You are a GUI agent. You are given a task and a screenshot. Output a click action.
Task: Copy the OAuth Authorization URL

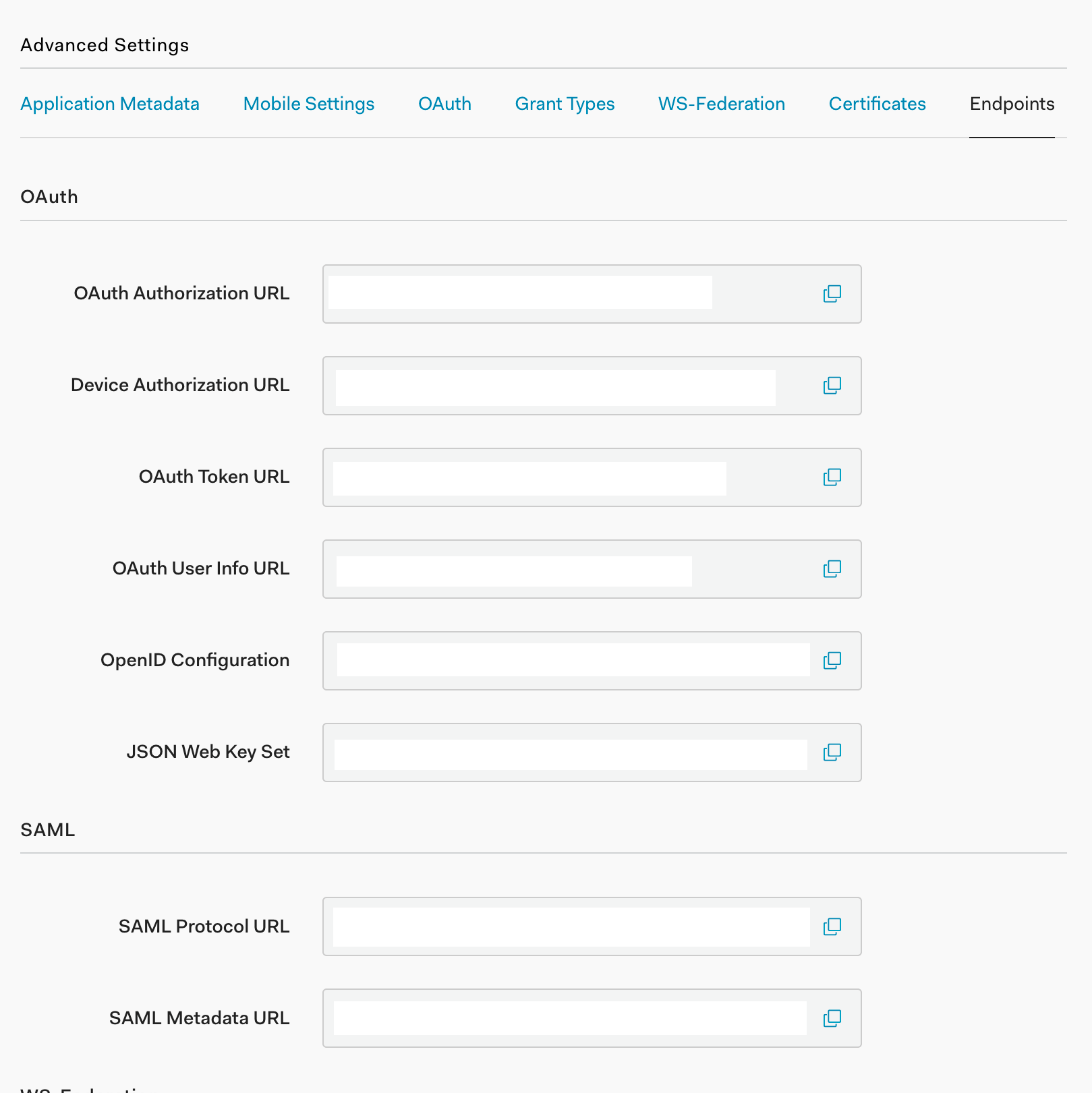[x=832, y=294]
